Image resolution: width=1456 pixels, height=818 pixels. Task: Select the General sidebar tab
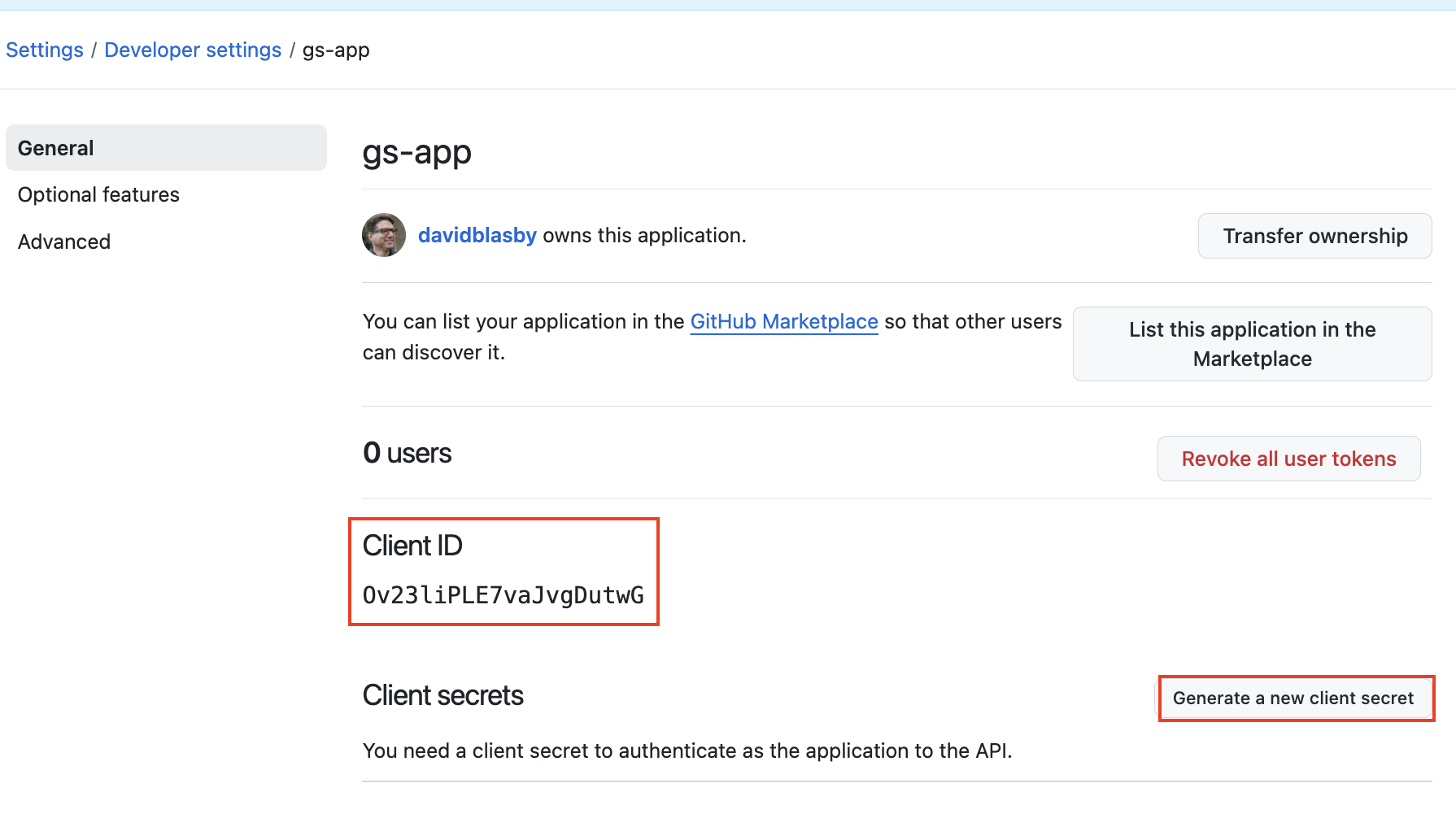coord(166,148)
